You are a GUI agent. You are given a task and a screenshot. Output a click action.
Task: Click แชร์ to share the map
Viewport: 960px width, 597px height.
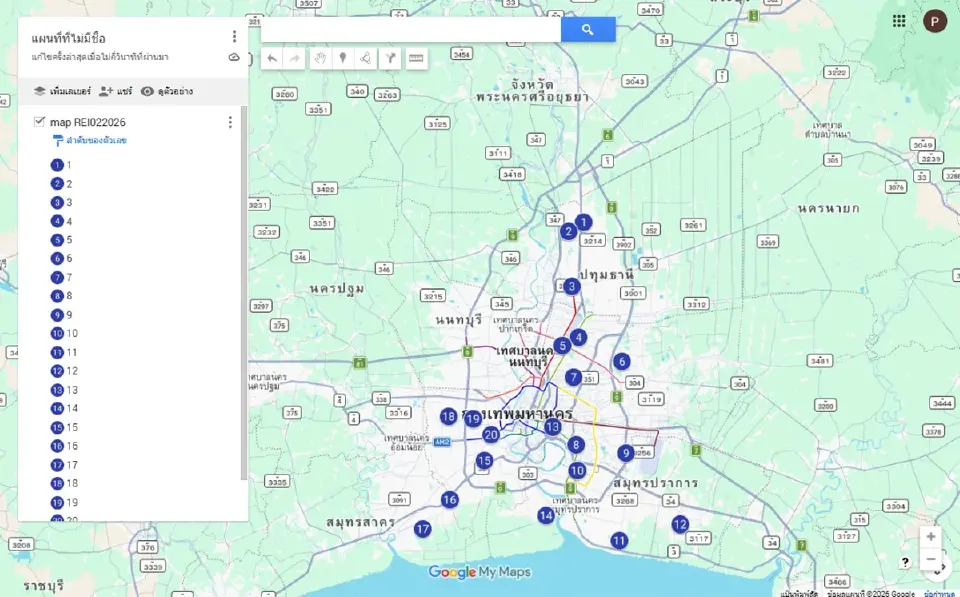click(111, 91)
